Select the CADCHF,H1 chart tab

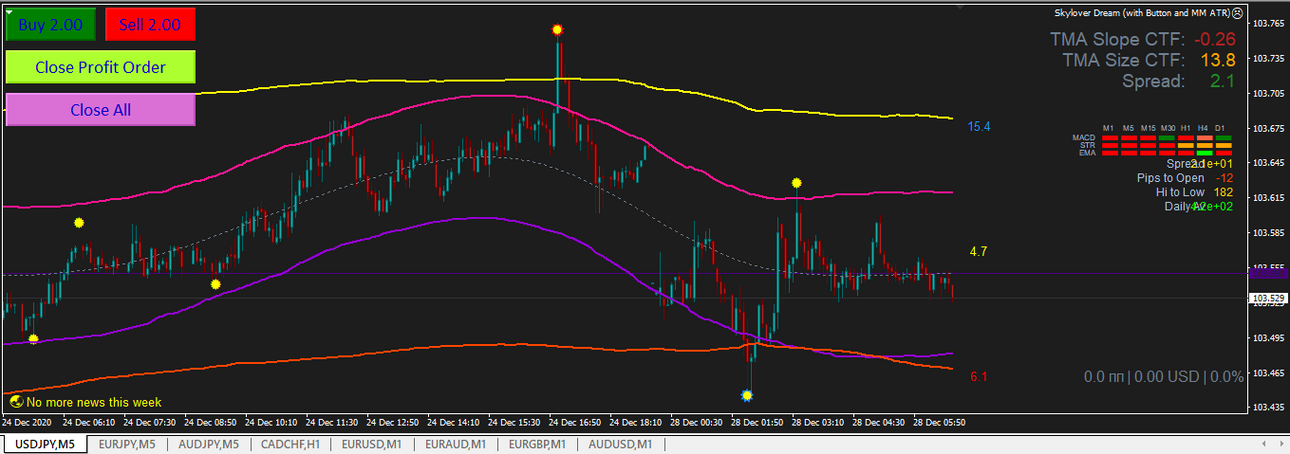[x=291, y=444]
